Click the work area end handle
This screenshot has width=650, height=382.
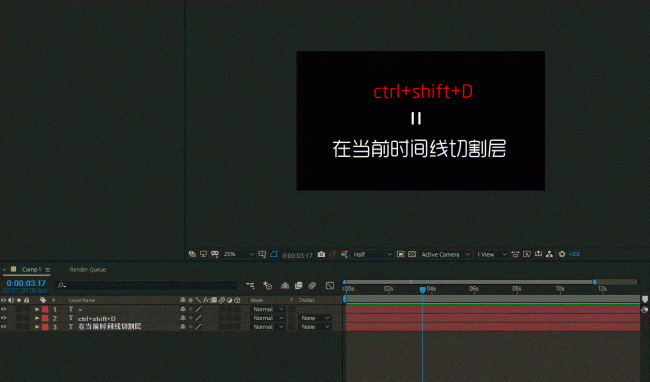pos(594,282)
